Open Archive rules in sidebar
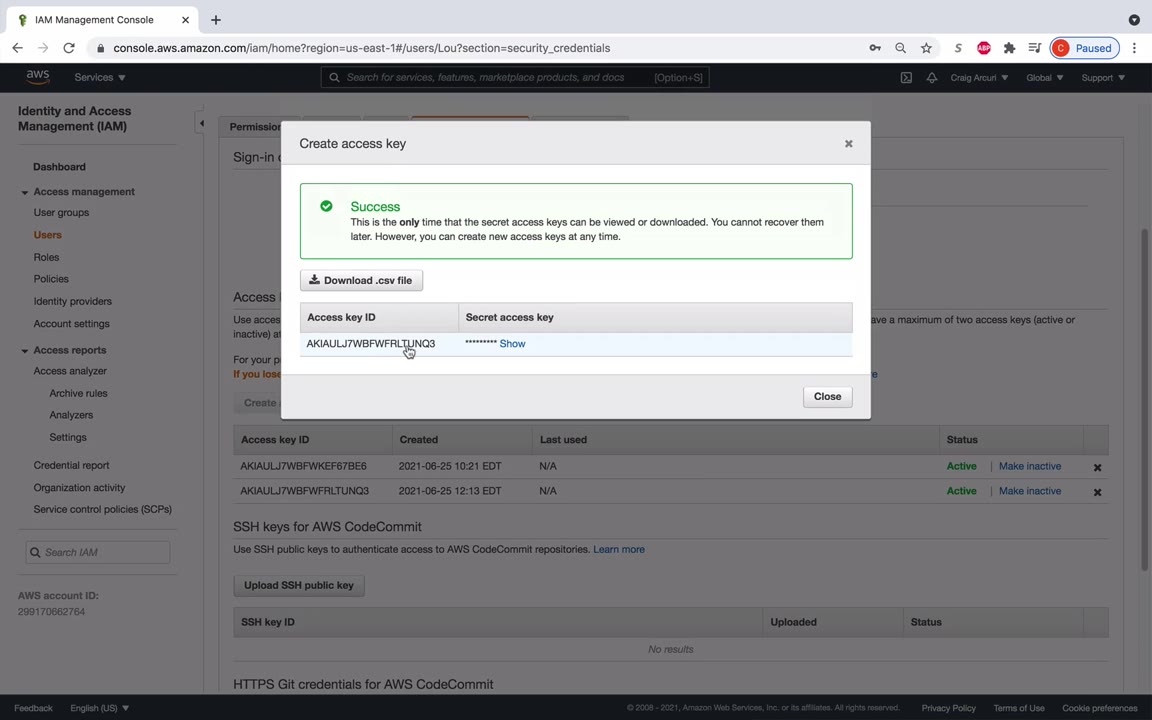Image resolution: width=1152 pixels, height=720 pixels. tap(78, 393)
